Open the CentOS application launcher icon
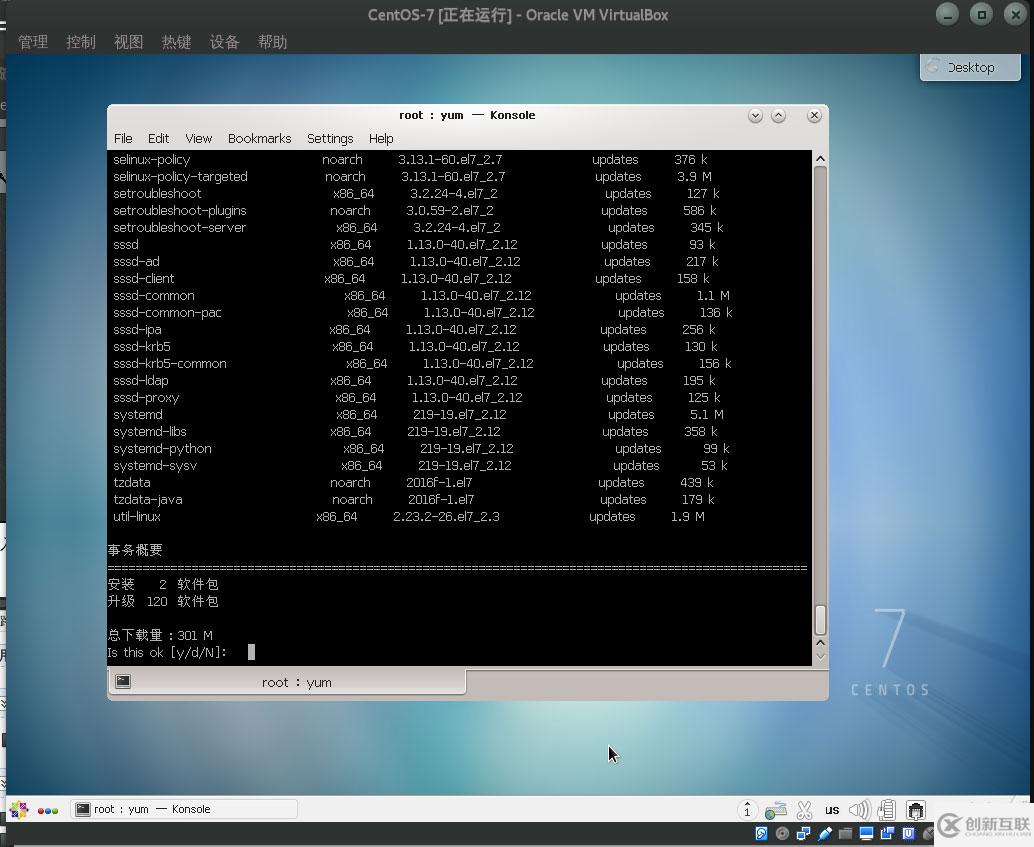The height and width of the screenshot is (847, 1034). [18, 809]
